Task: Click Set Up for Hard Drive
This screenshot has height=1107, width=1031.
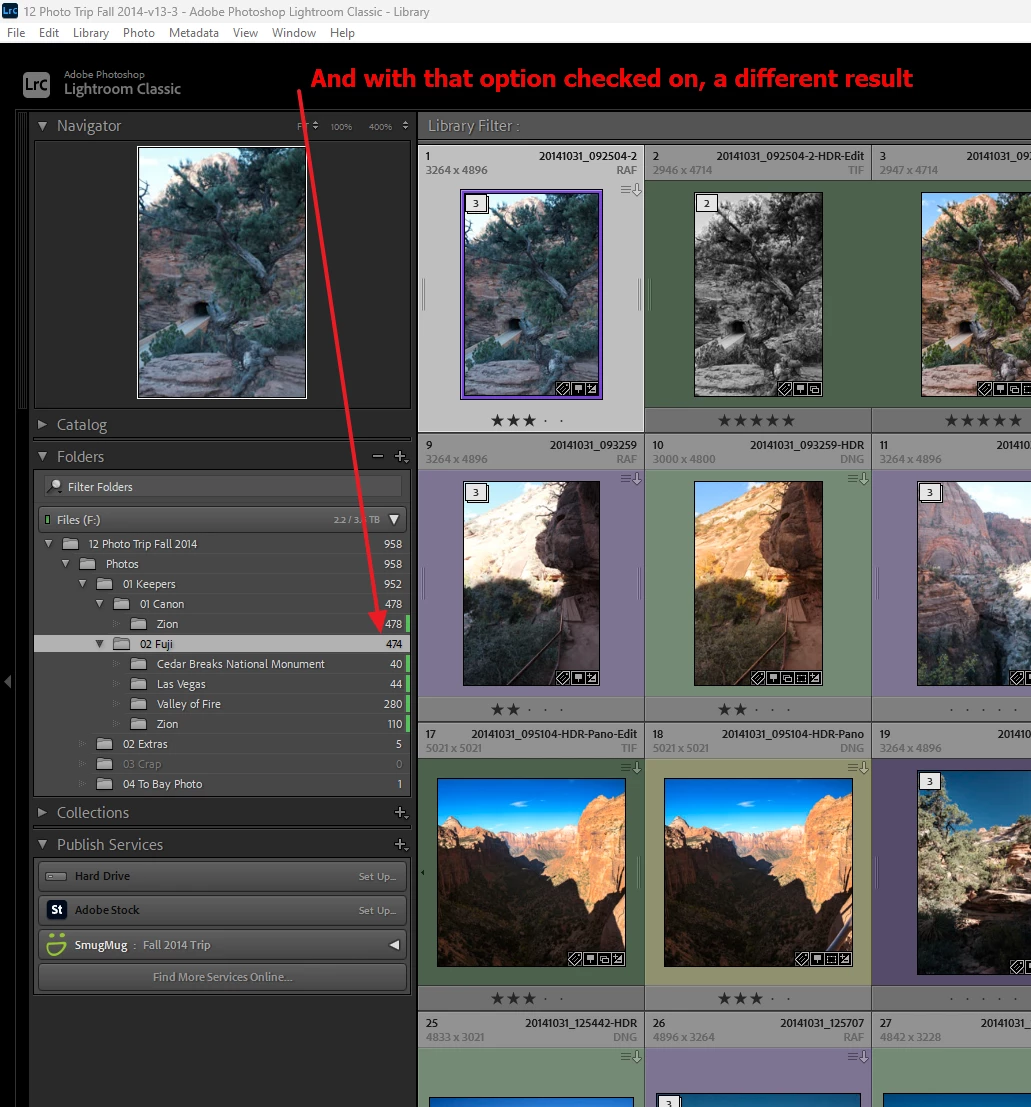Action: (x=377, y=876)
